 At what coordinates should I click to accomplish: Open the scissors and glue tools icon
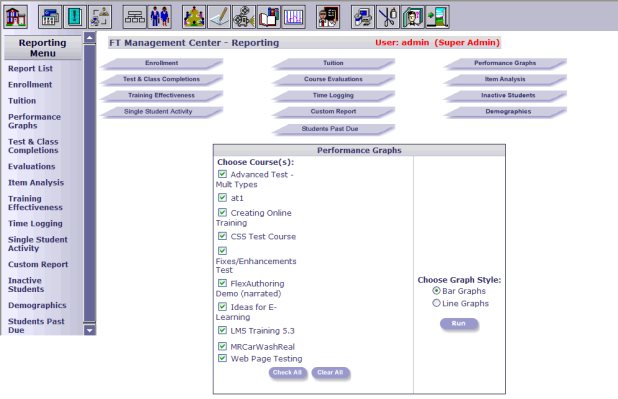pos(388,17)
